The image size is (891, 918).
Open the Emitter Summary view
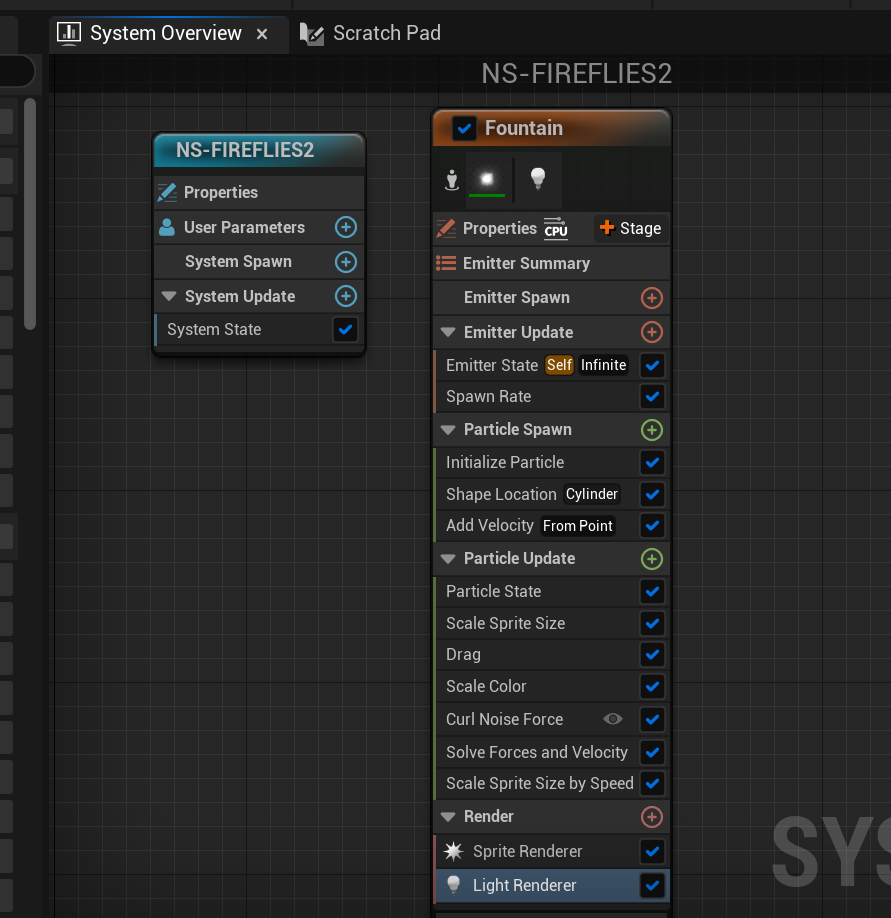click(x=551, y=263)
